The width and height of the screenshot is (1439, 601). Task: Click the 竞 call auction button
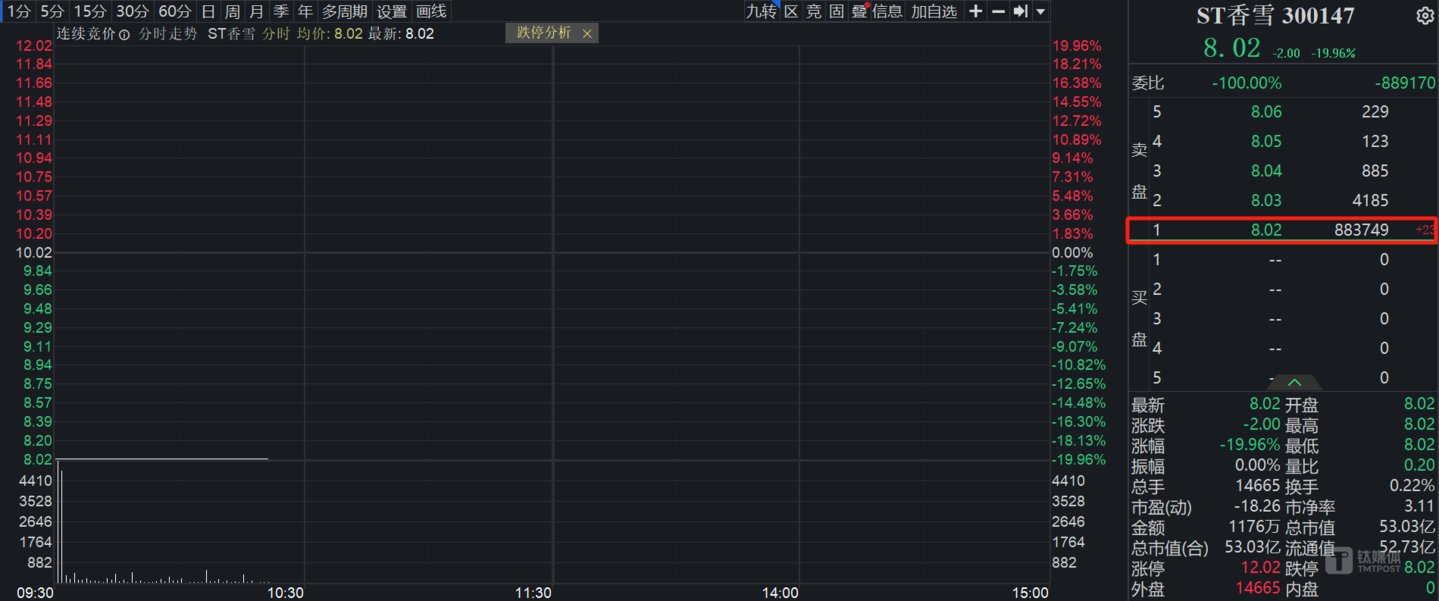[x=814, y=12]
